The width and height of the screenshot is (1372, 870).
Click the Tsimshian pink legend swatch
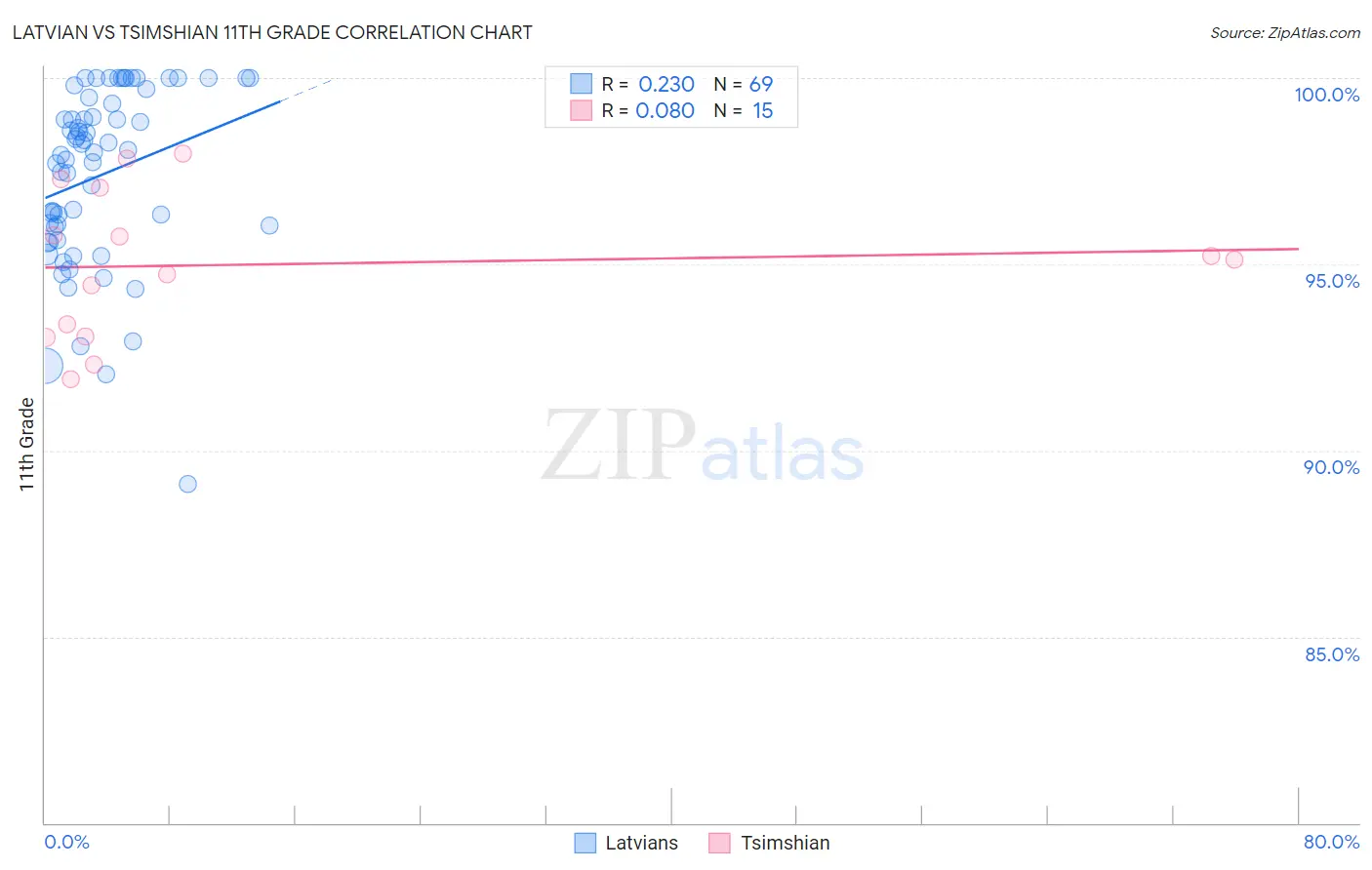[x=719, y=843]
